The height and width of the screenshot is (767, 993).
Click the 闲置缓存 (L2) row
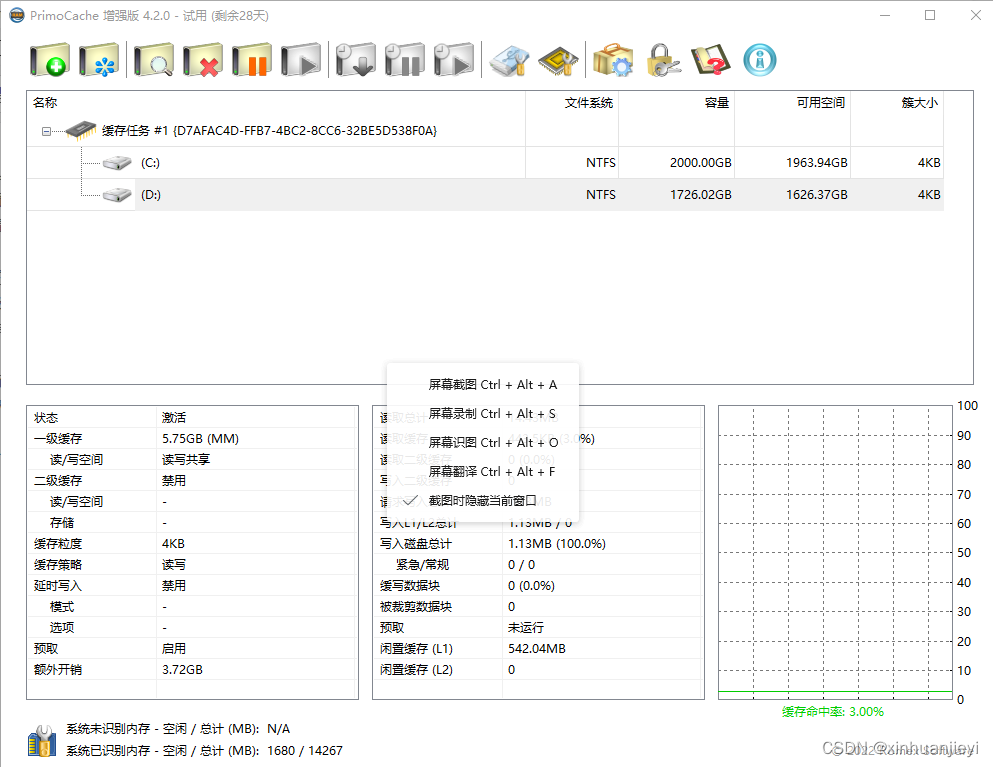[538, 669]
